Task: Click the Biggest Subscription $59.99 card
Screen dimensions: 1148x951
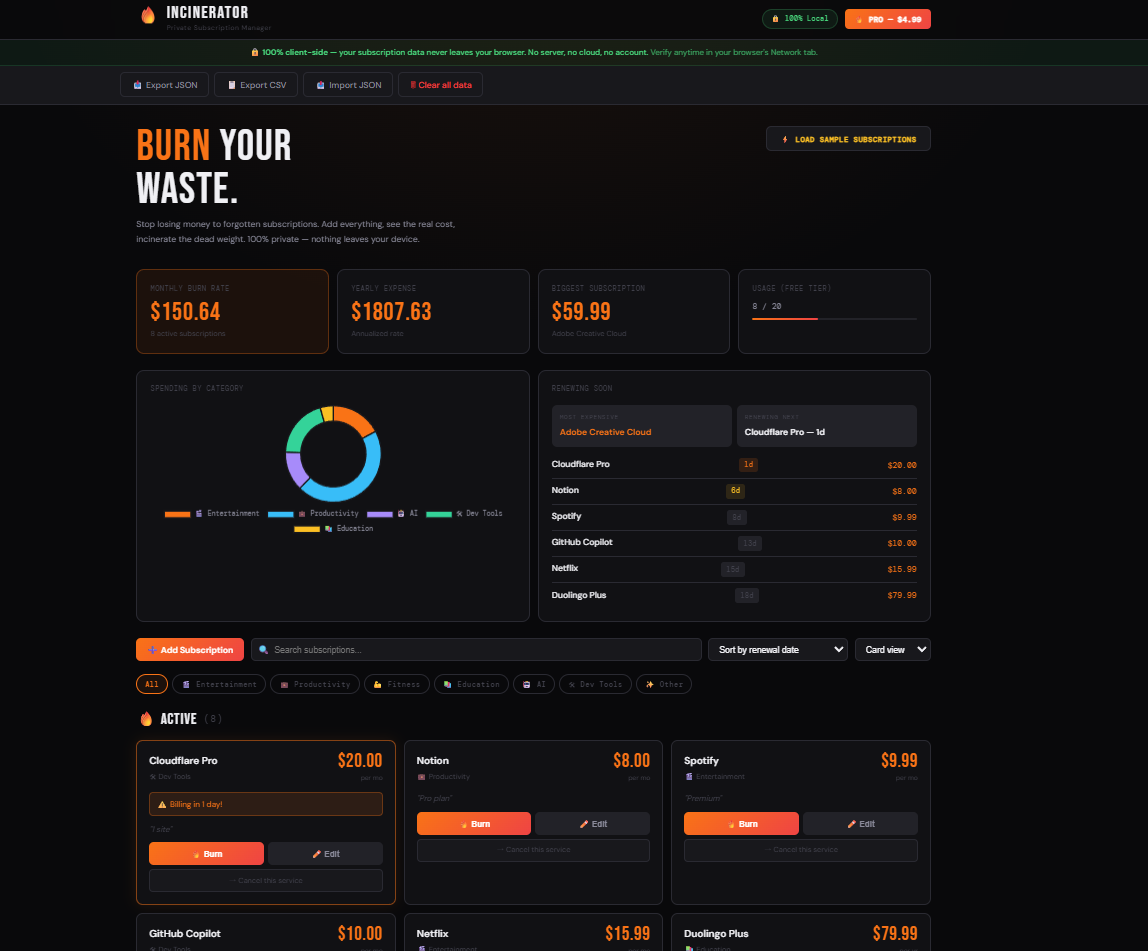Action: pos(633,312)
